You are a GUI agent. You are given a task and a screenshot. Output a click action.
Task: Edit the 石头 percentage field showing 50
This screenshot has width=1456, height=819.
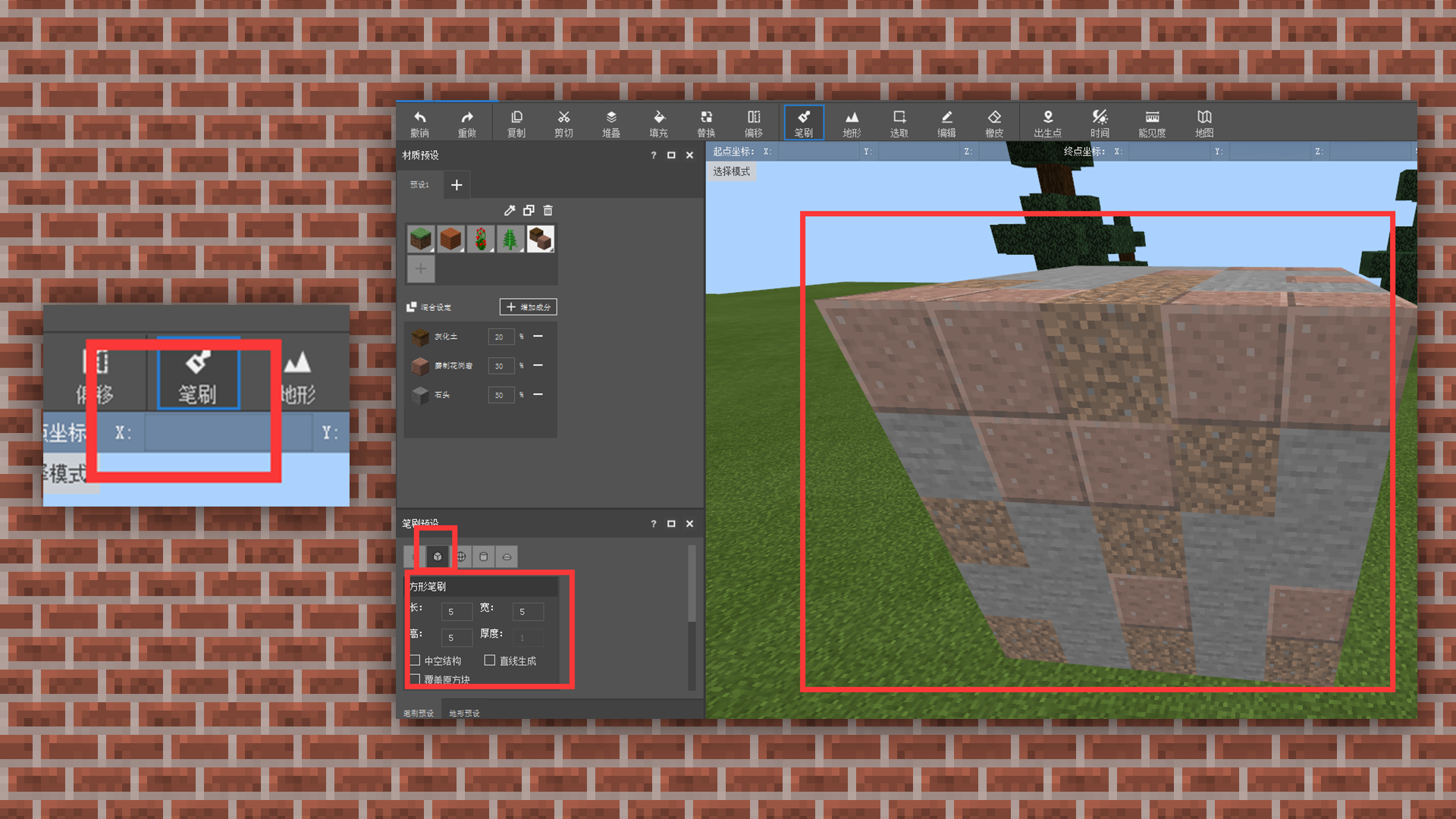coord(501,395)
